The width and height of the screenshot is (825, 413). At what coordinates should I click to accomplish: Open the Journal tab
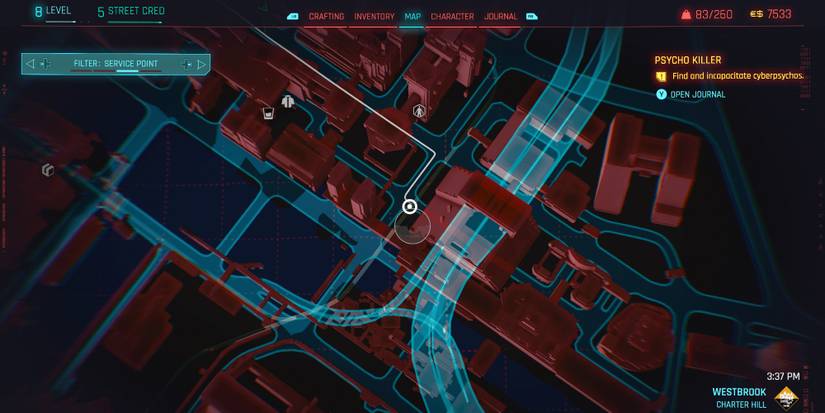500,16
